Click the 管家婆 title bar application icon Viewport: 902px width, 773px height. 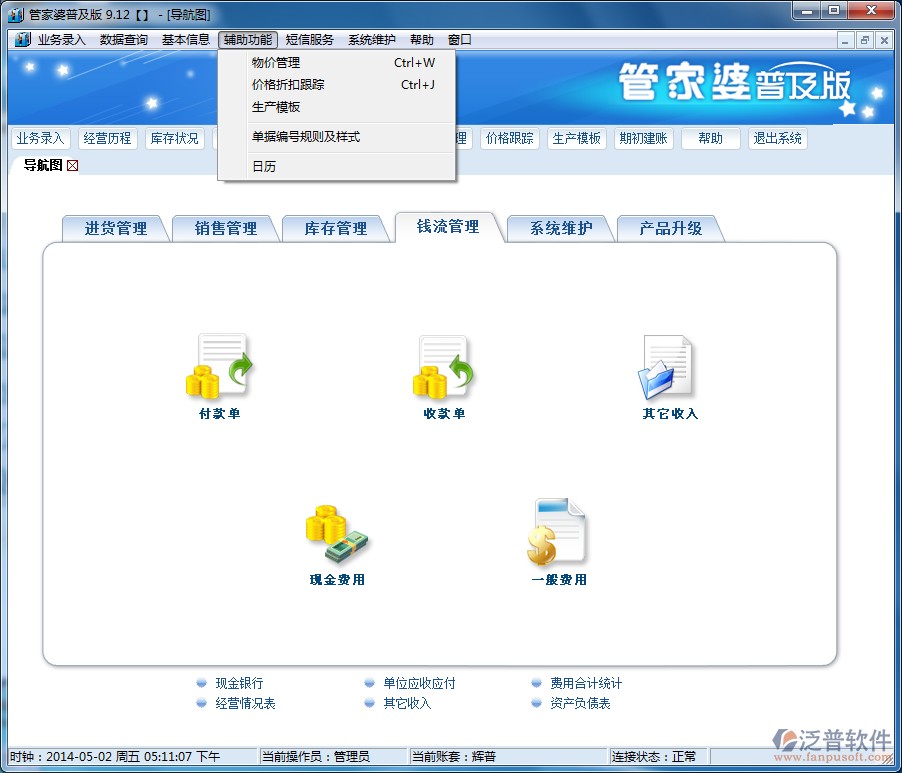click(16, 14)
